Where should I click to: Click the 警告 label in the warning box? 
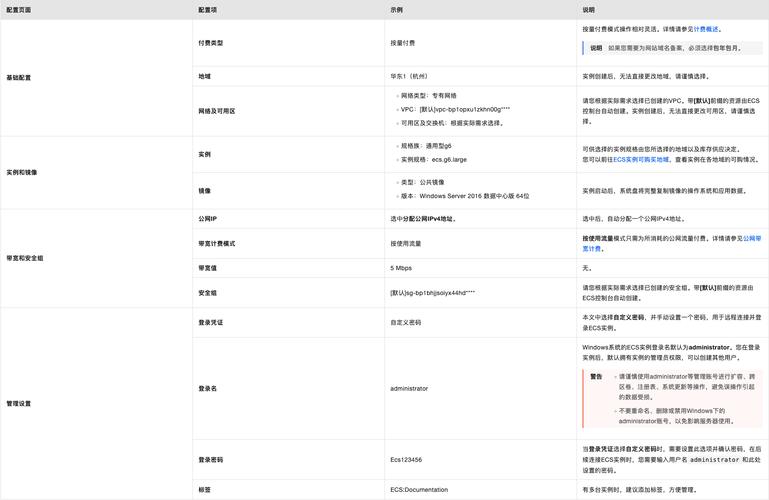(596, 376)
